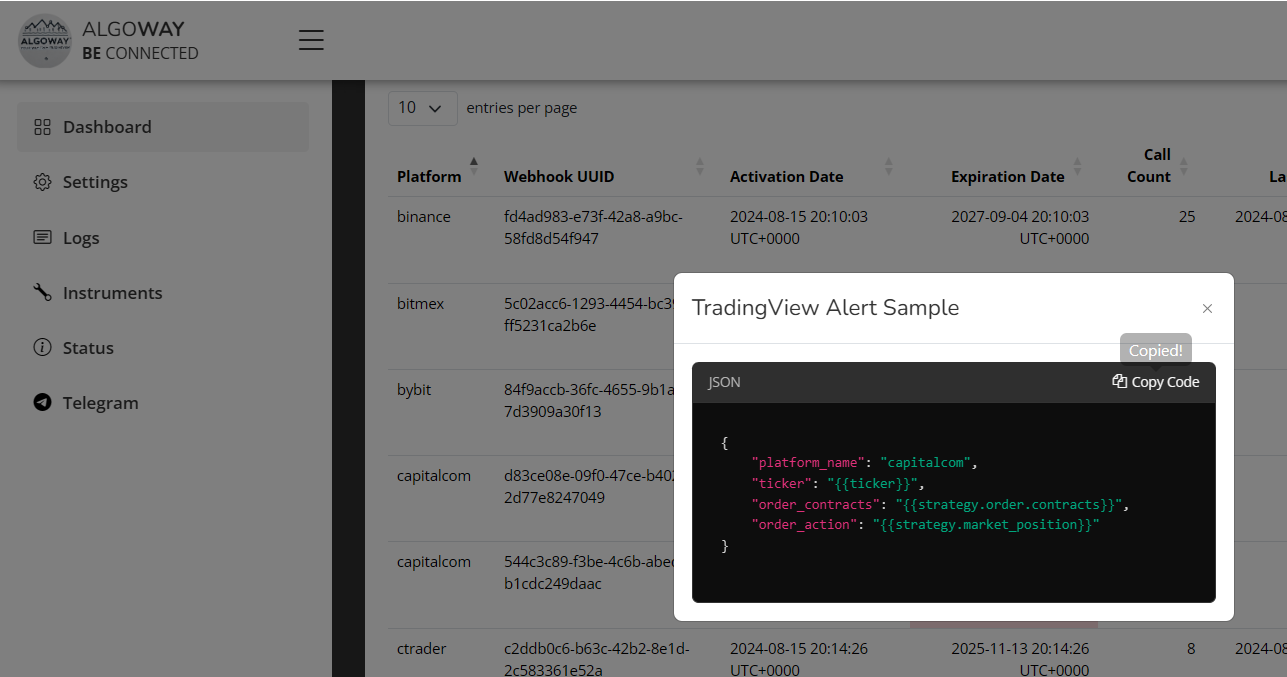Image resolution: width=1287 pixels, height=677 pixels.
Task: Click the Settings gear icon
Action: pos(42,182)
